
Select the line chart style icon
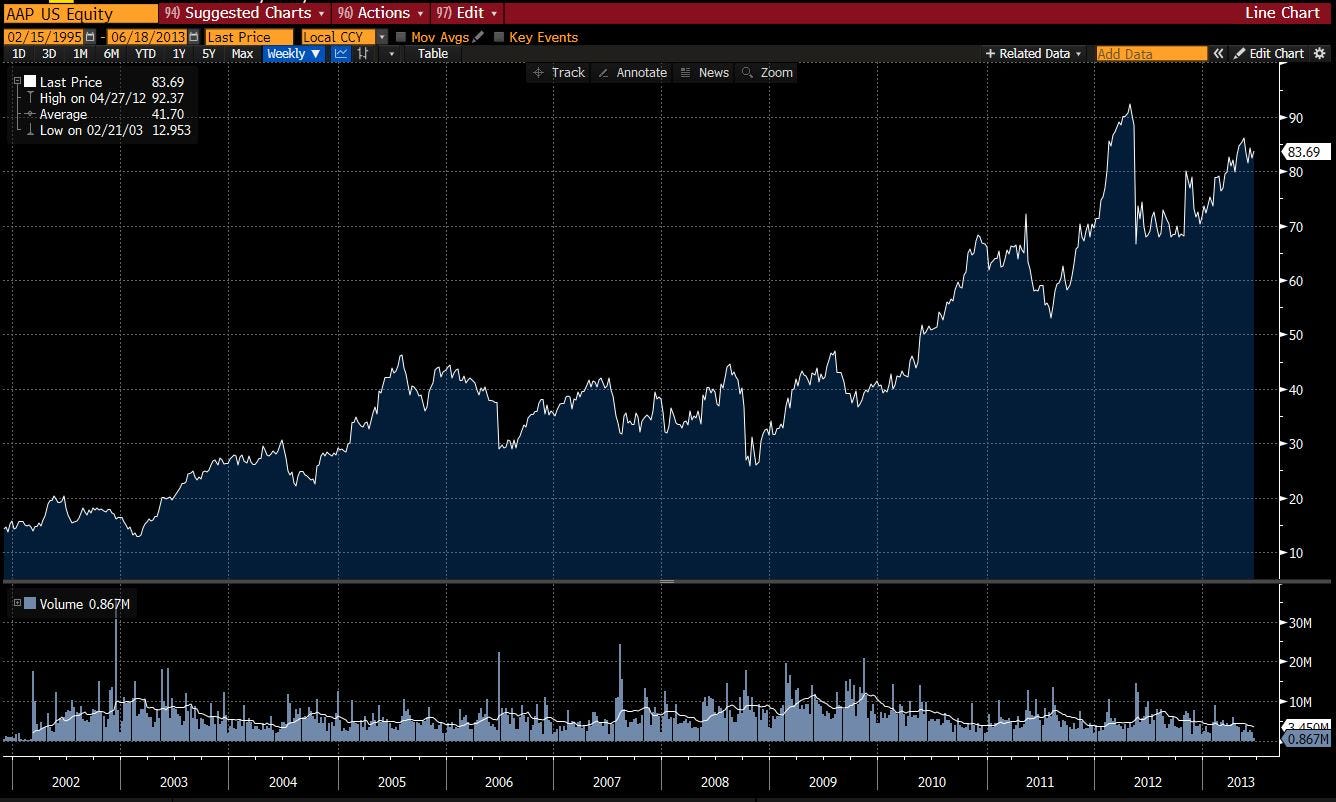(341, 54)
